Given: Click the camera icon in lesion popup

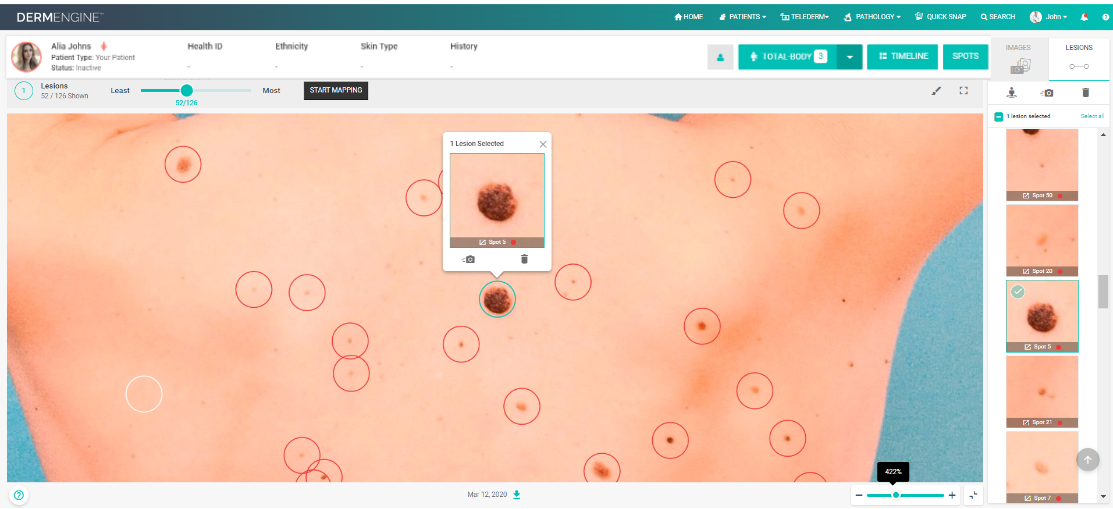Looking at the screenshot, I should [468, 259].
